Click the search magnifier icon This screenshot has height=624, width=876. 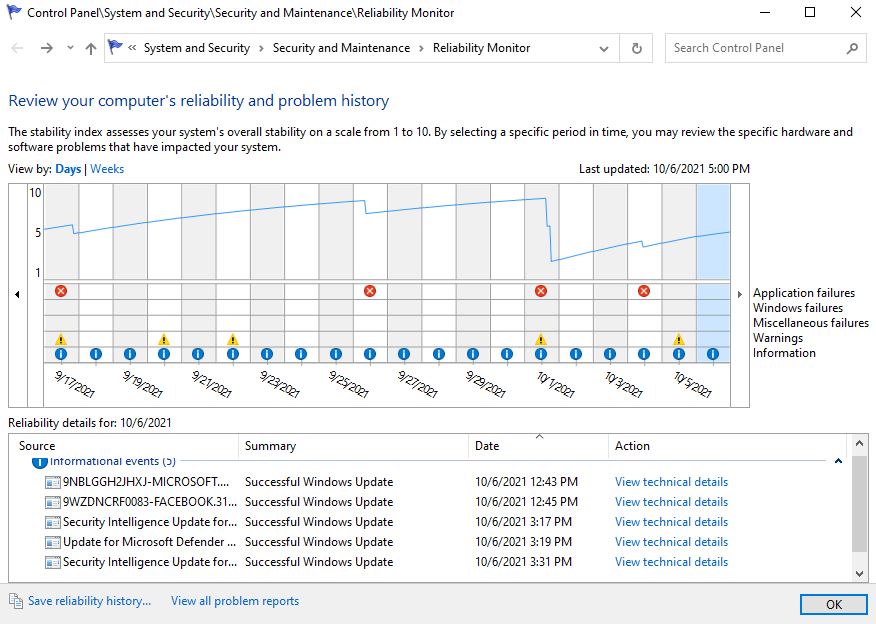[852, 48]
